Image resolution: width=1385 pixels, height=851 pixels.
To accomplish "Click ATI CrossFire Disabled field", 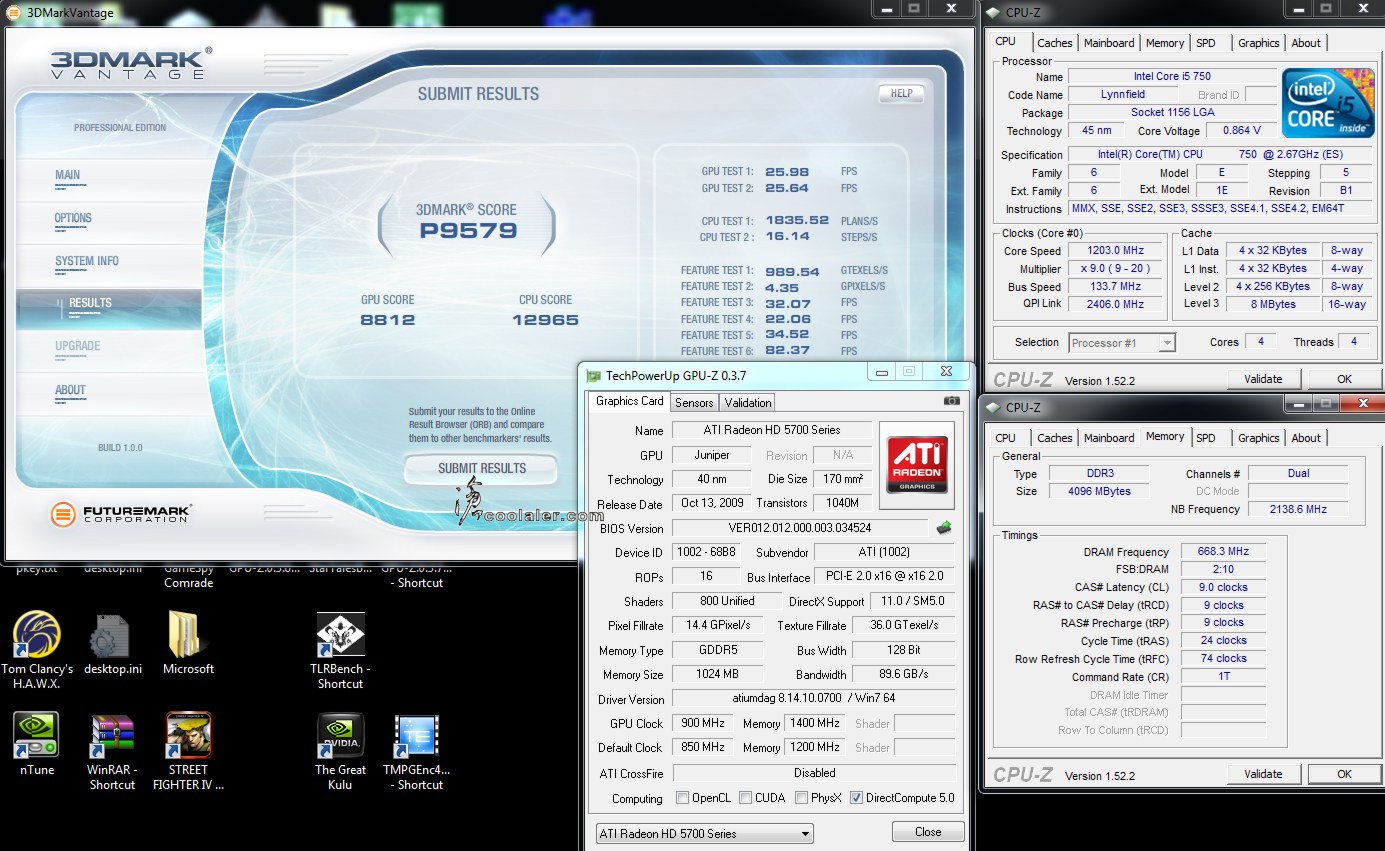I will [814, 773].
